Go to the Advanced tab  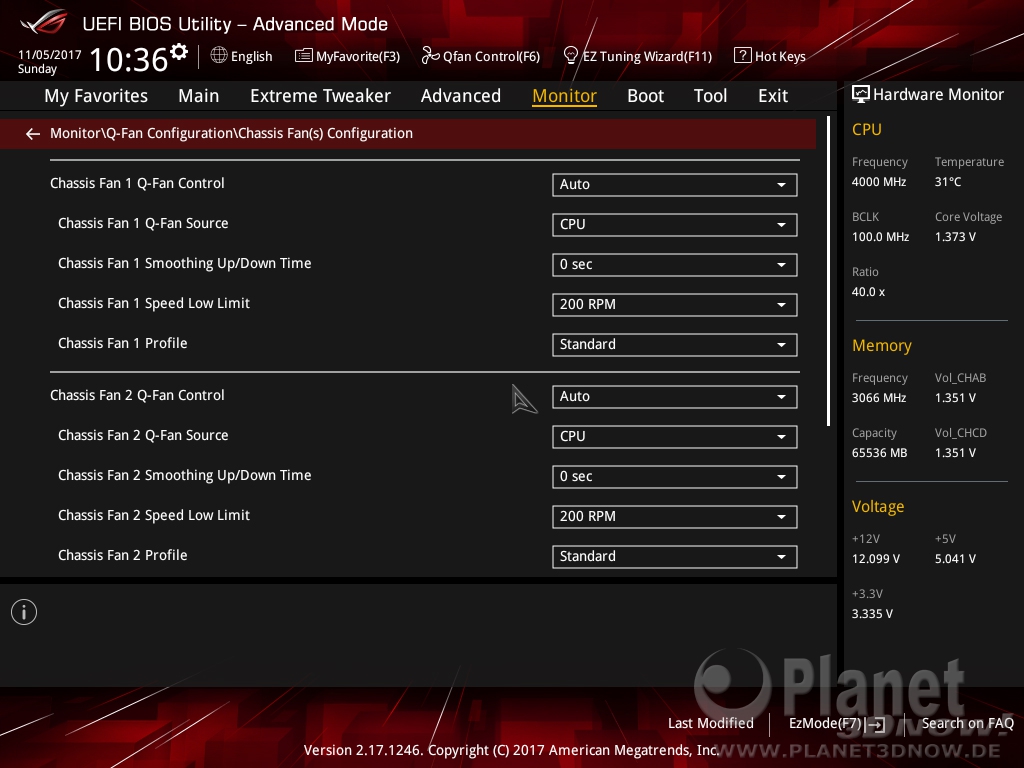(x=460, y=96)
